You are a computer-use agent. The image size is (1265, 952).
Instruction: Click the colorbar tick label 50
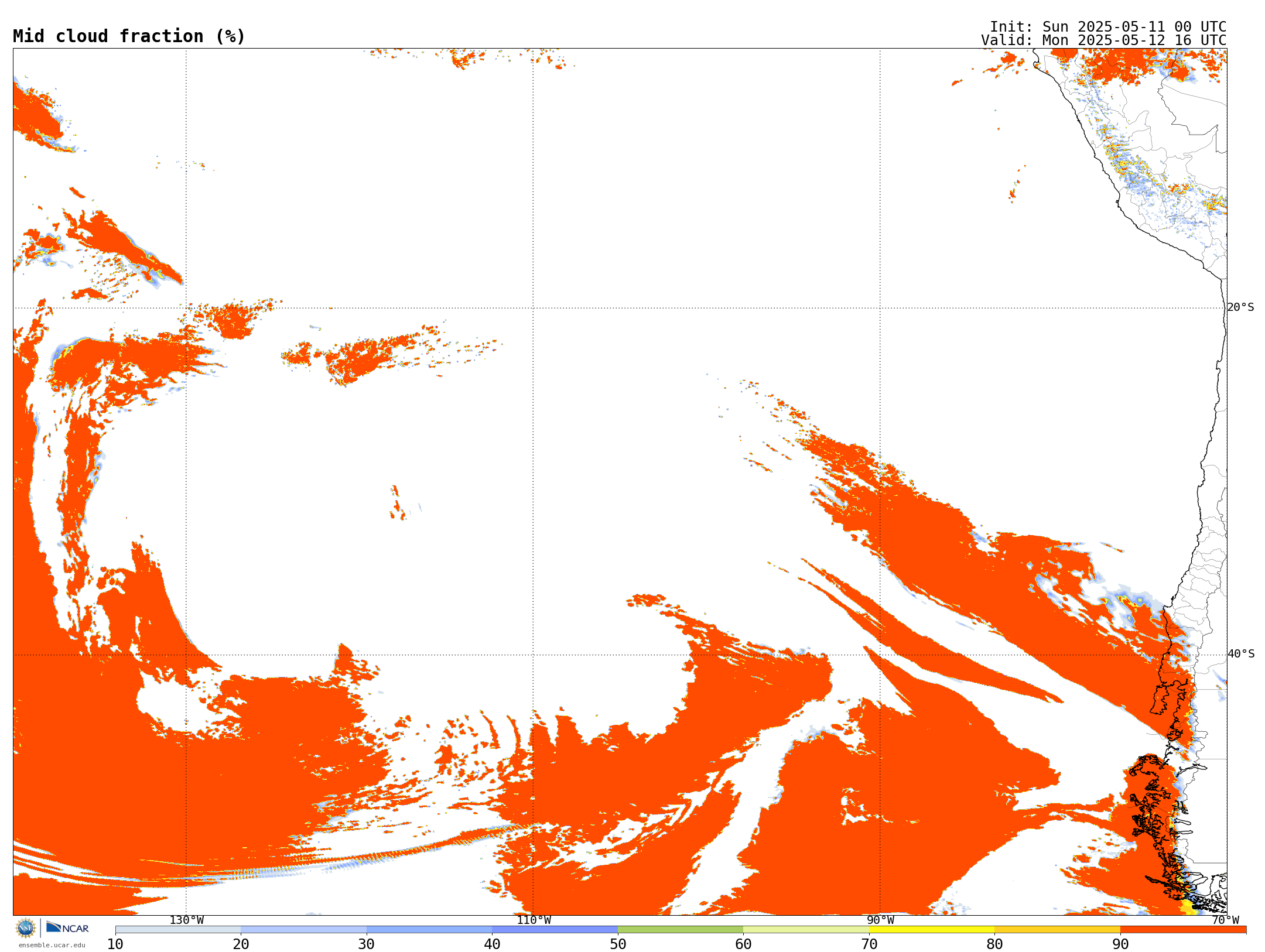[x=618, y=944]
